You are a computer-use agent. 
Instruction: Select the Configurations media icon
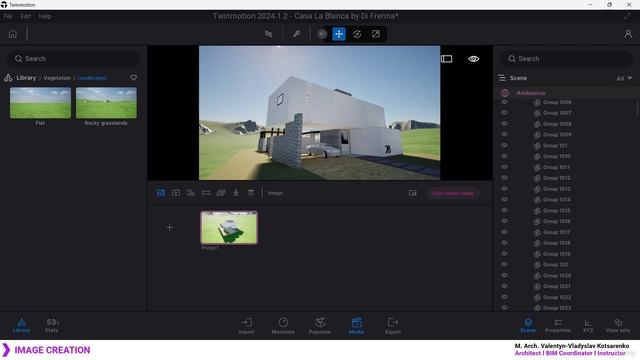(x=251, y=193)
